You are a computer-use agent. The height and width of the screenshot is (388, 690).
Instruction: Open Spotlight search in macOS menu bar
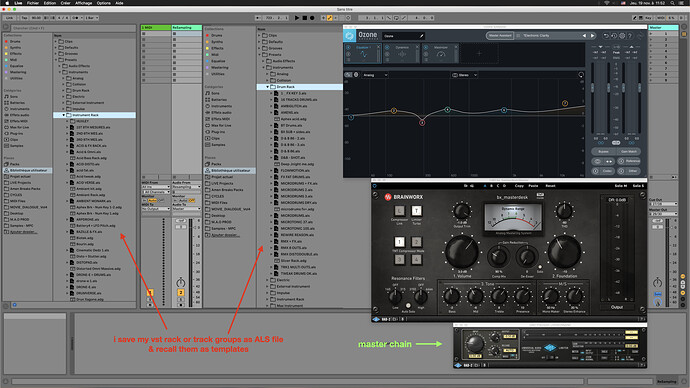673,3
